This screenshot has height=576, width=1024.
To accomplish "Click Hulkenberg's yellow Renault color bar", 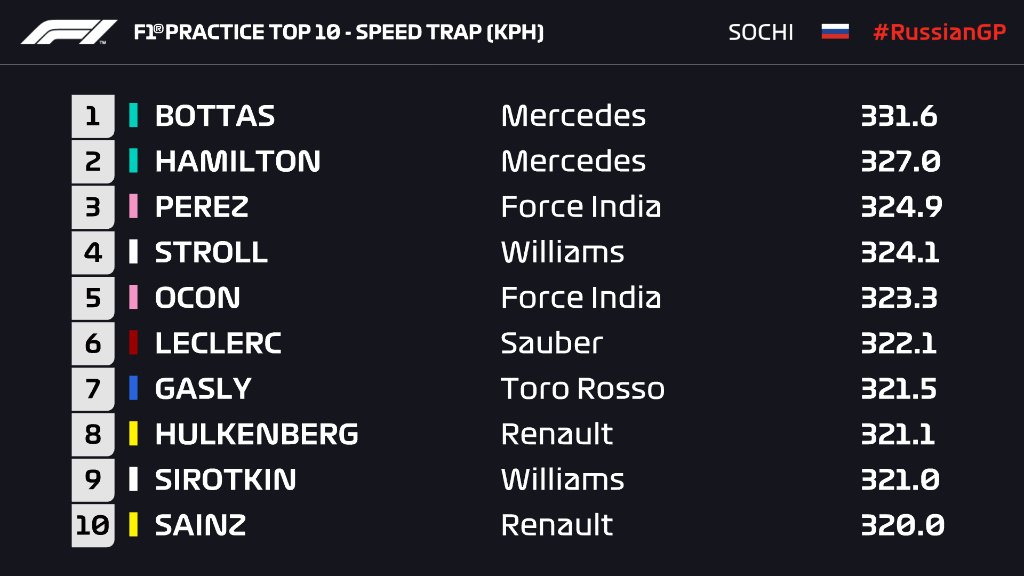I will [x=133, y=434].
